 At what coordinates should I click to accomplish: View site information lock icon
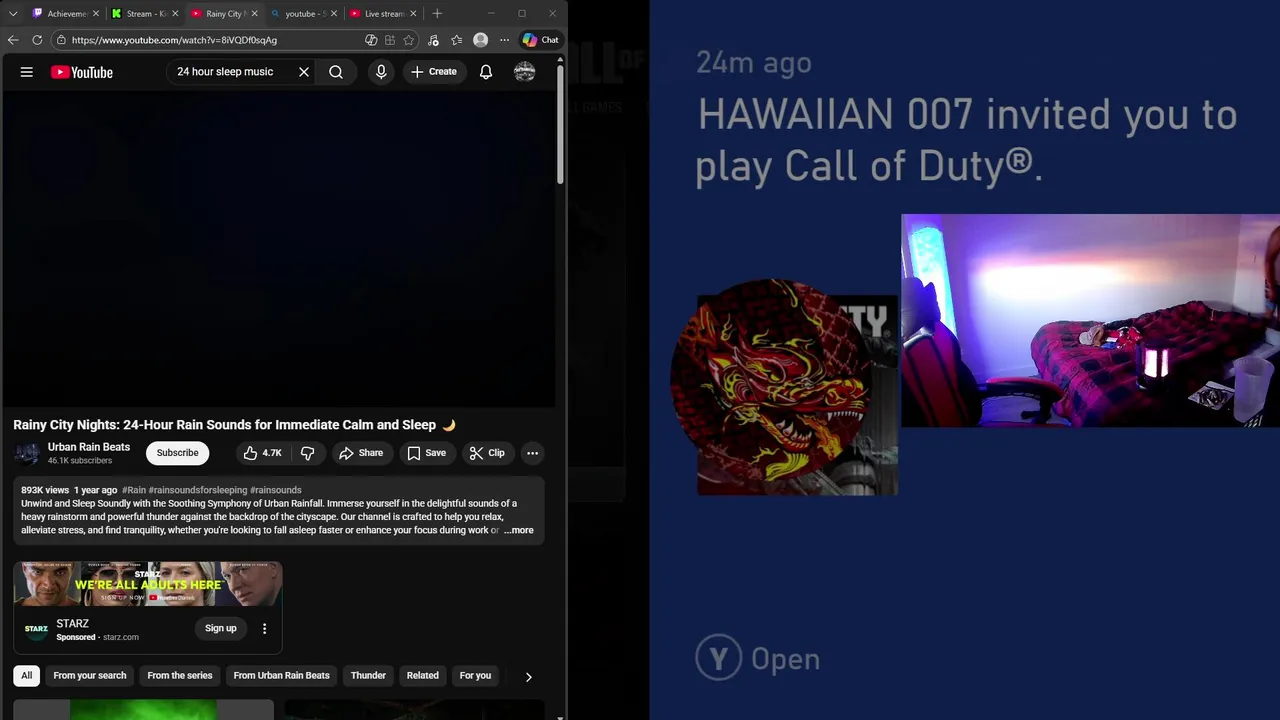(61, 40)
